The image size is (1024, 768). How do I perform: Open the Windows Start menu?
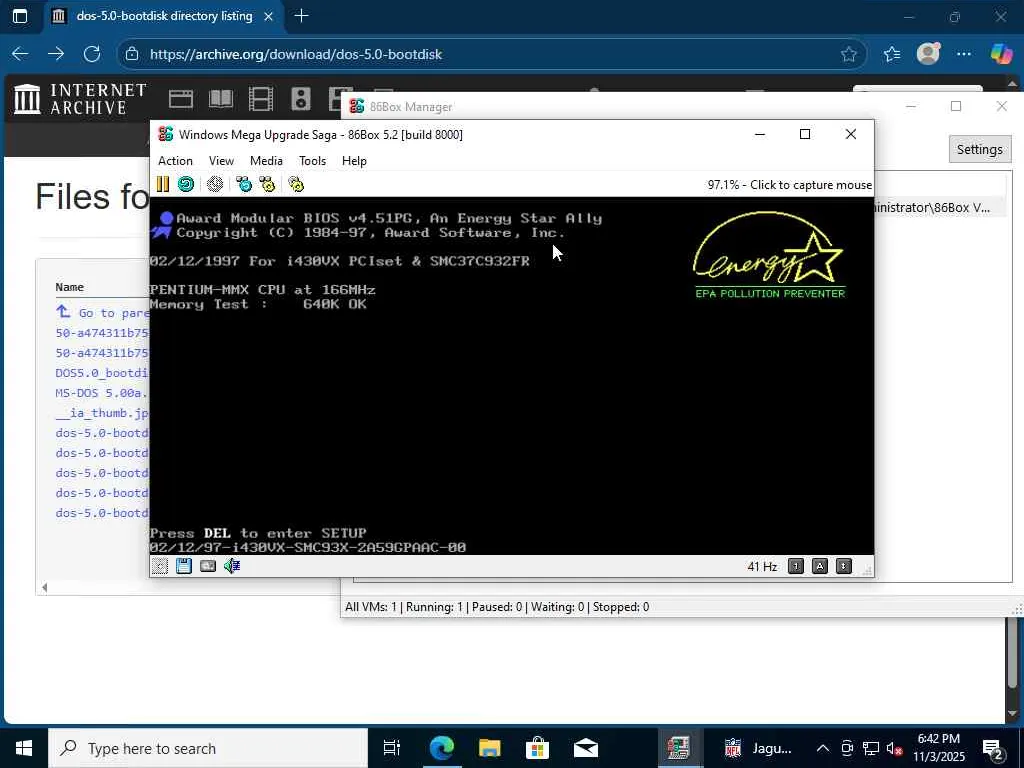[x=24, y=748]
